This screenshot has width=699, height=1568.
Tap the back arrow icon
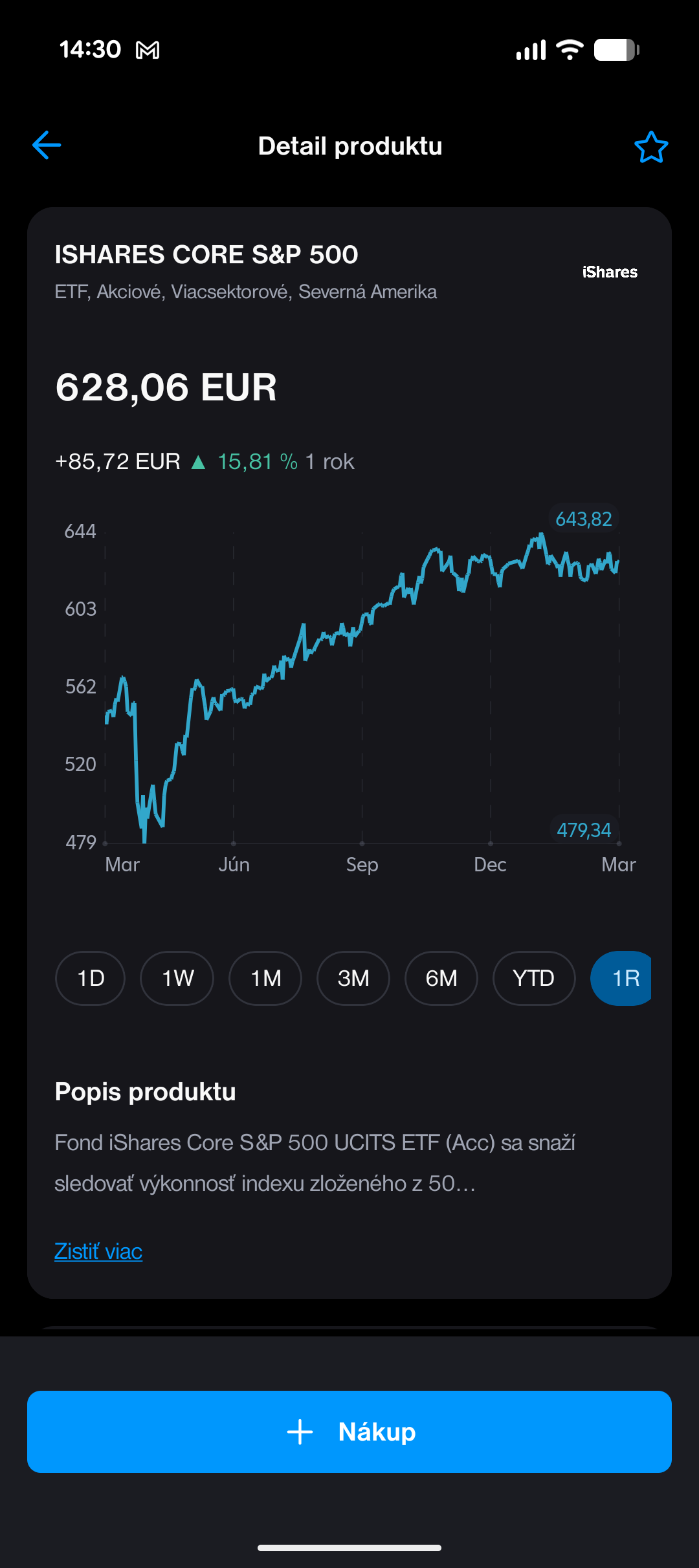[47, 145]
